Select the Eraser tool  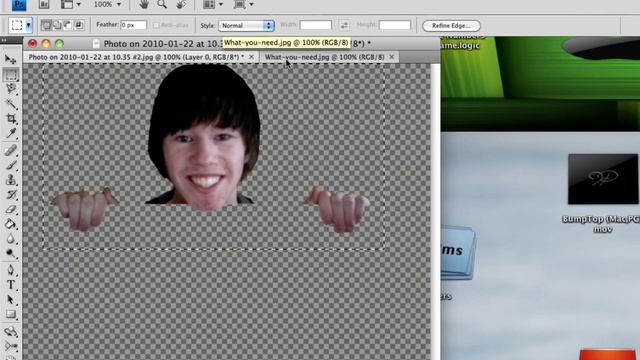(11, 209)
